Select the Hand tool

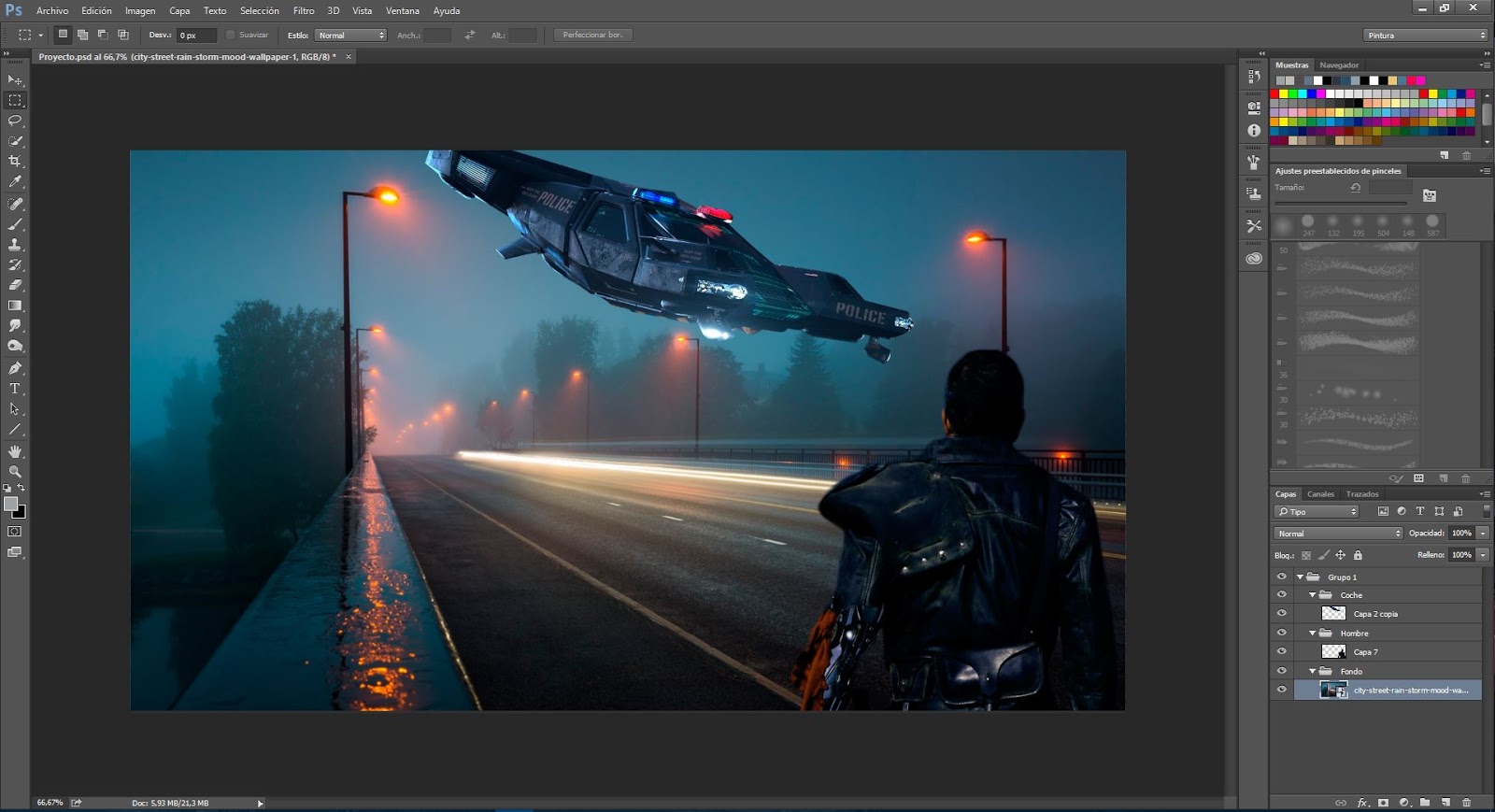click(15, 451)
